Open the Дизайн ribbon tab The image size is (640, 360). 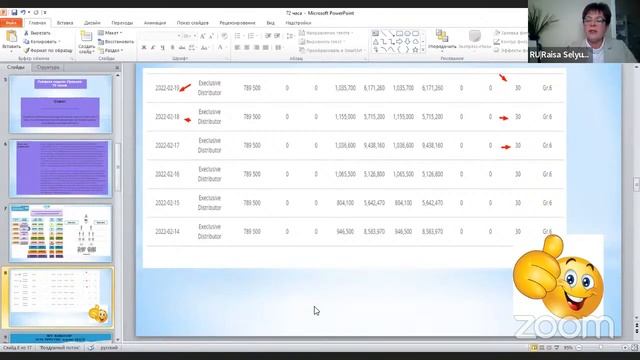(x=92, y=23)
